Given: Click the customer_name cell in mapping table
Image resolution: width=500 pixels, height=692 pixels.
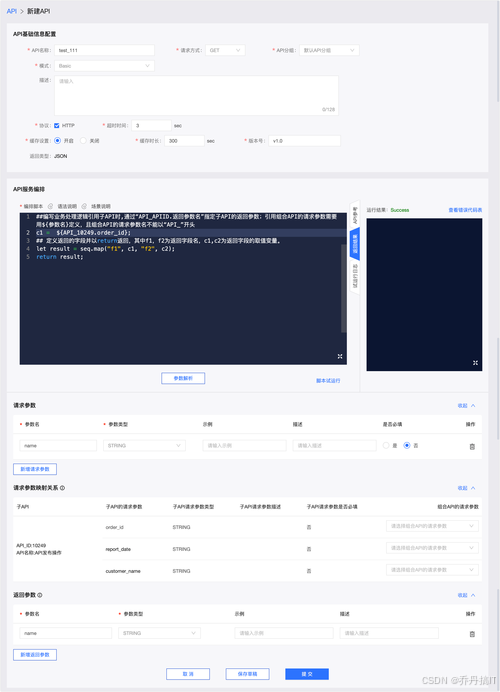Looking at the screenshot, I should (123, 571).
